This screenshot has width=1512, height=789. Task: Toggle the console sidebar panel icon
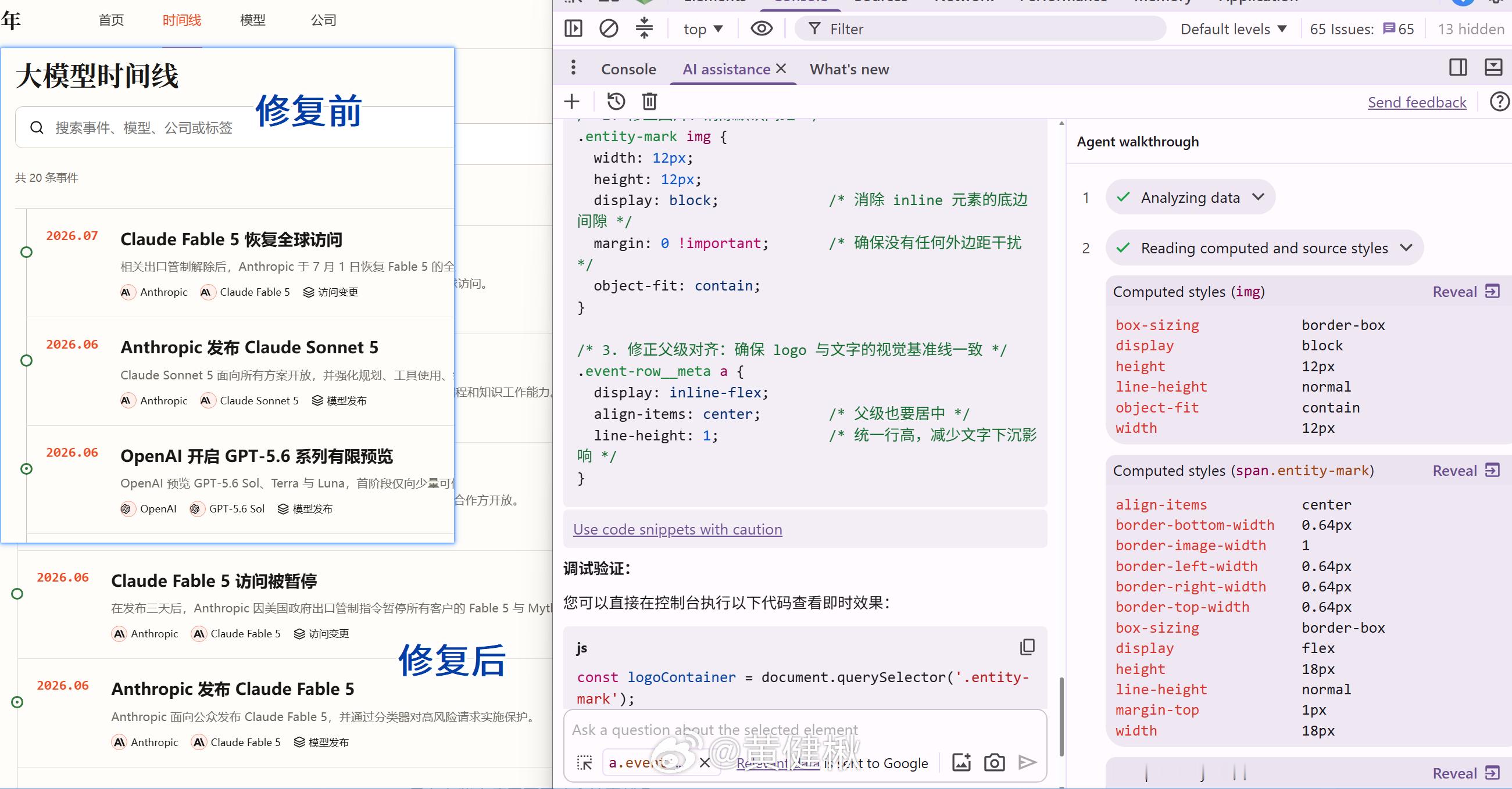[x=573, y=28]
